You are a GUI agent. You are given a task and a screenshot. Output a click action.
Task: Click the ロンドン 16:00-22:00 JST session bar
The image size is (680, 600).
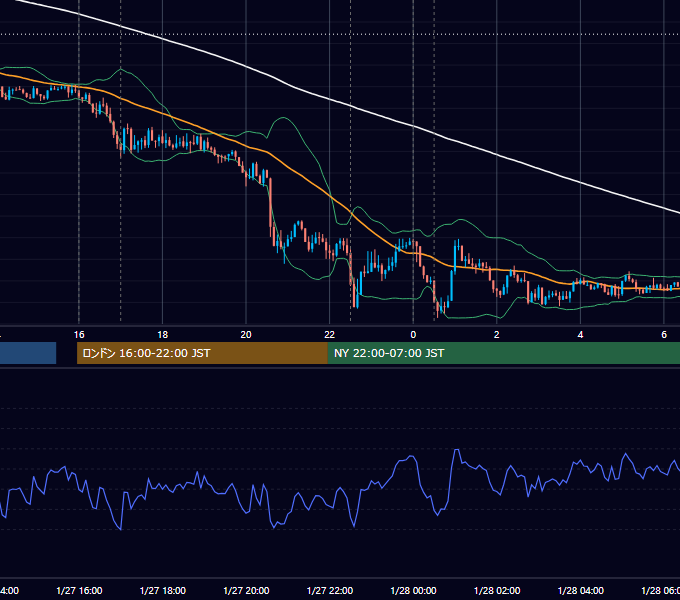coord(202,353)
